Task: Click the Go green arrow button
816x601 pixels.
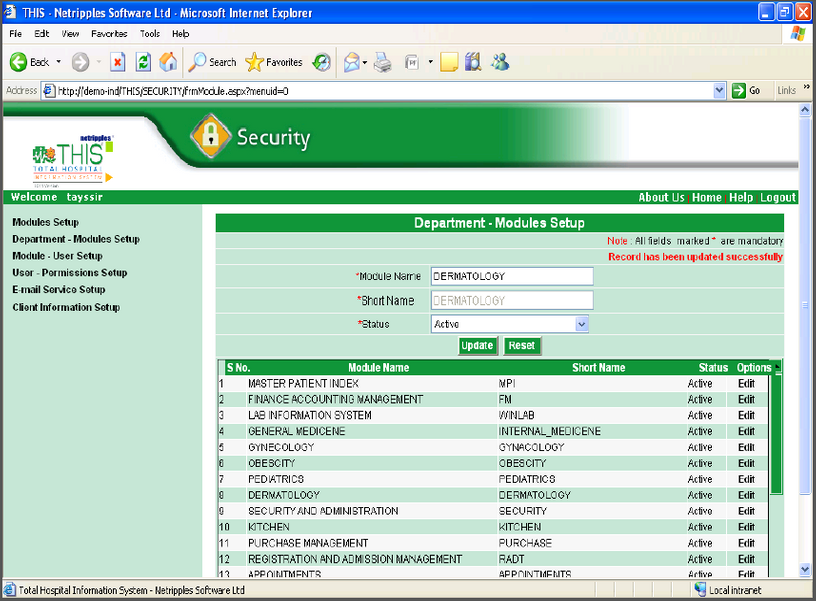Action: click(738, 91)
